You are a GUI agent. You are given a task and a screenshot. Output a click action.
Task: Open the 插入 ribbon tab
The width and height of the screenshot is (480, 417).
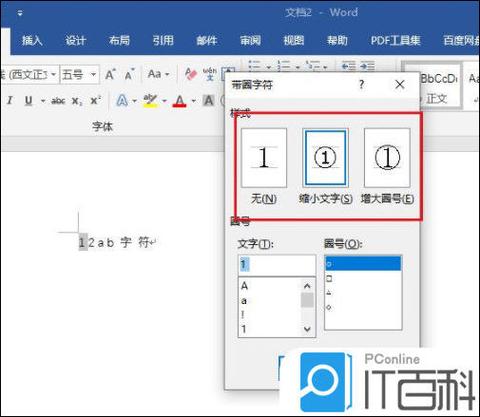pyautogui.click(x=32, y=41)
